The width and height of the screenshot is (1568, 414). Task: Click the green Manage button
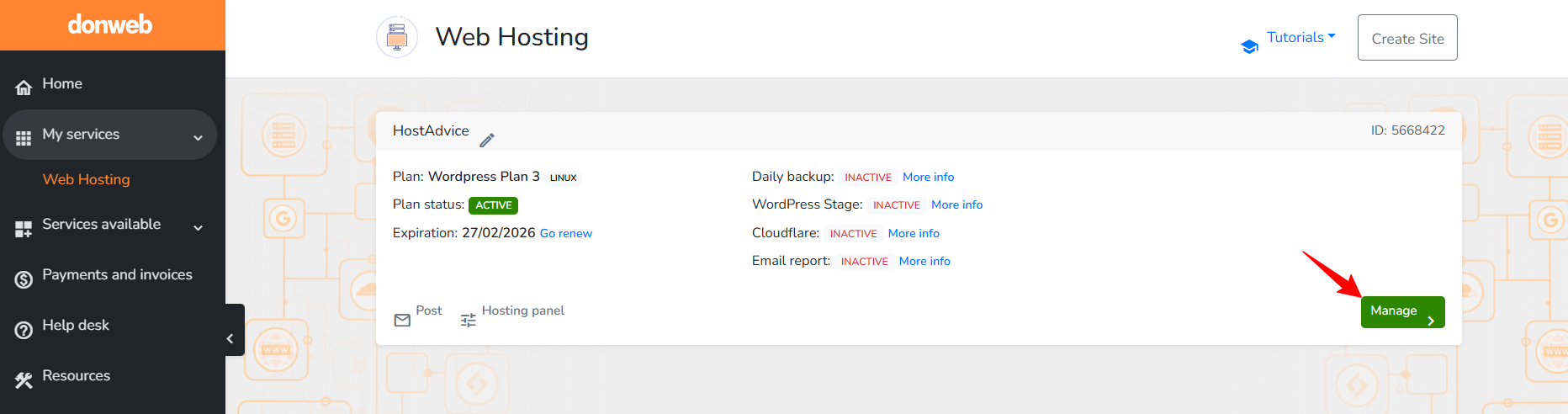(1402, 311)
